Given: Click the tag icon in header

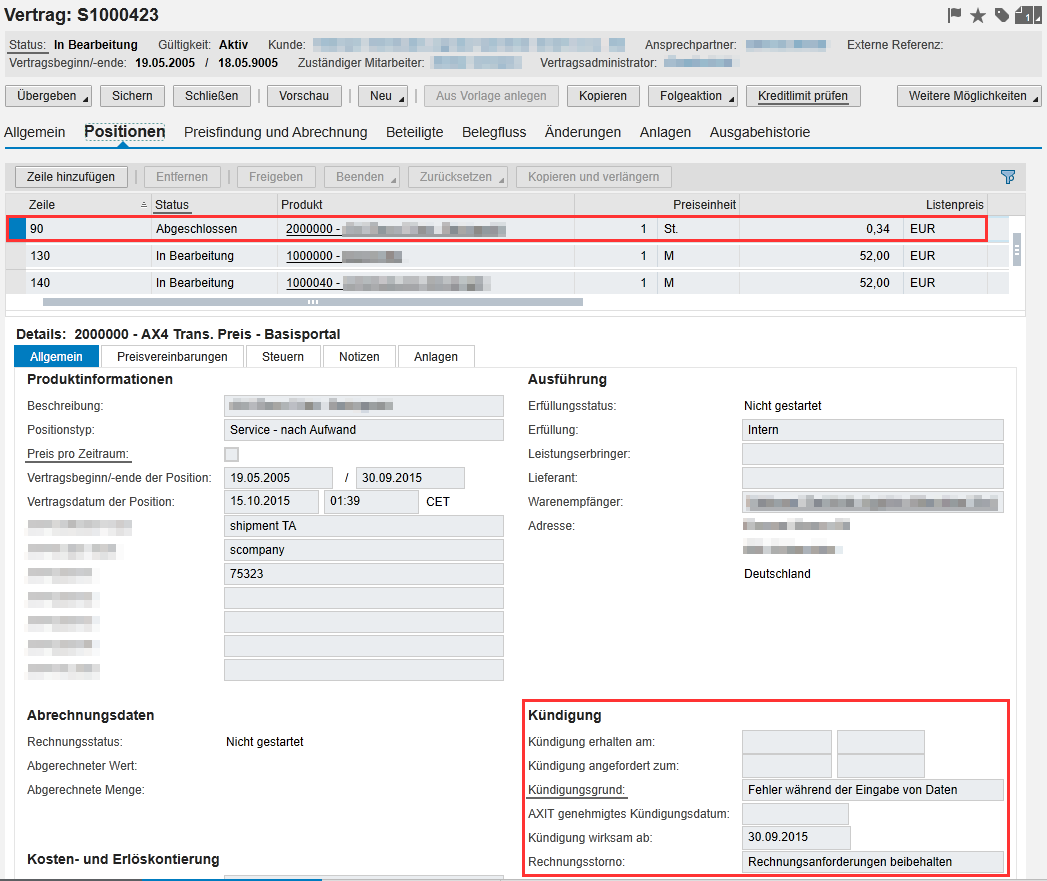Looking at the screenshot, I should [x=1001, y=15].
